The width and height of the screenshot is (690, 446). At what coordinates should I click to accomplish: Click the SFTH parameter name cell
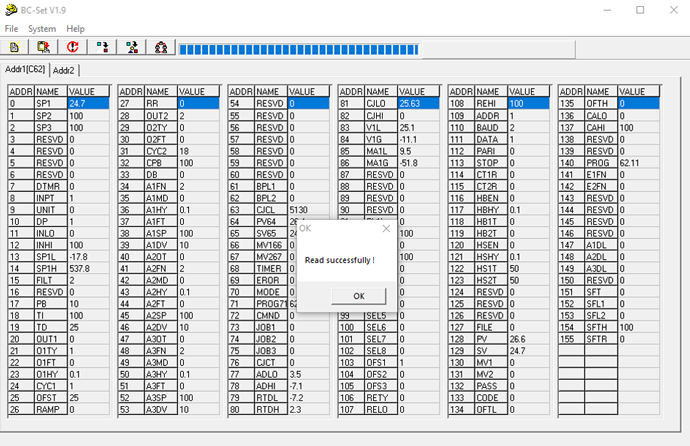[601, 327]
